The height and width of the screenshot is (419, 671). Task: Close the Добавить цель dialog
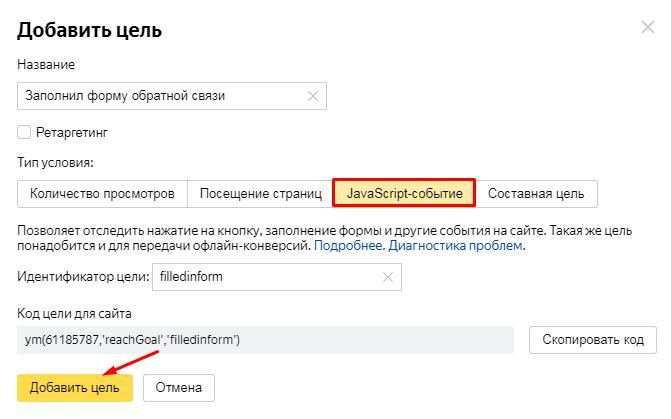pyautogui.click(x=647, y=28)
